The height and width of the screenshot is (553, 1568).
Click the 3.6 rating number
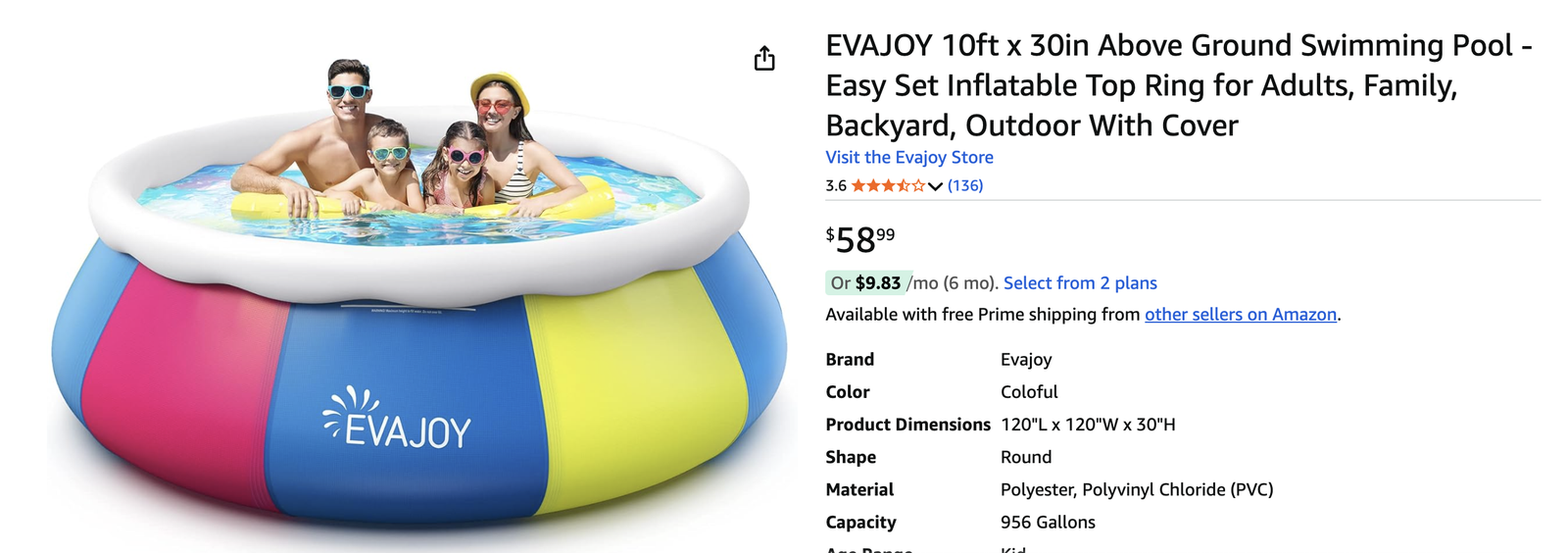tap(836, 185)
